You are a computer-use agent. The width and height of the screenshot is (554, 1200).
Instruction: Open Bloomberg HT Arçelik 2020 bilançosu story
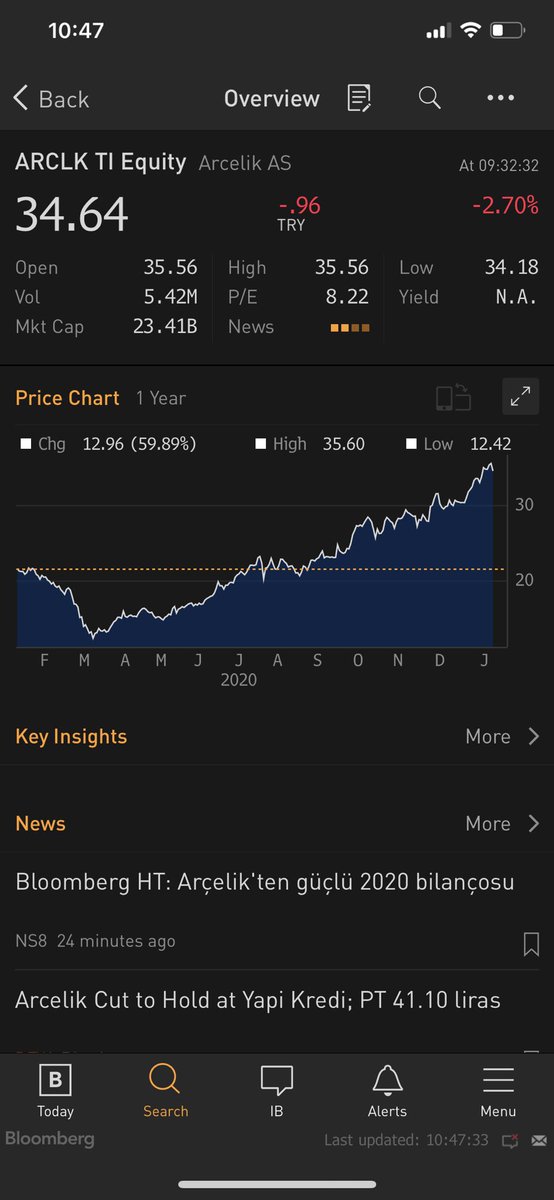[265, 882]
